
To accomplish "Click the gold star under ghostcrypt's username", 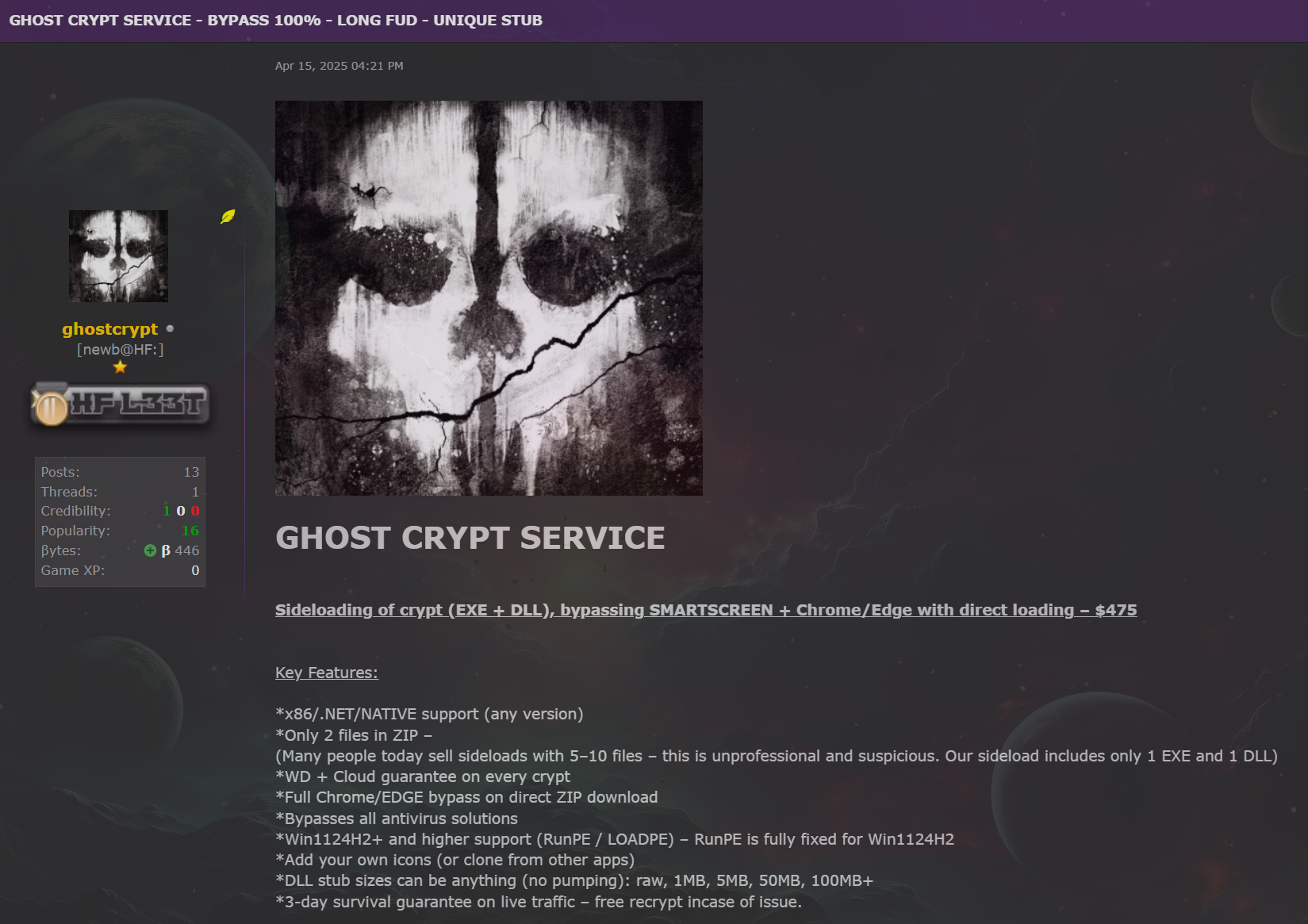I will tap(120, 366).
